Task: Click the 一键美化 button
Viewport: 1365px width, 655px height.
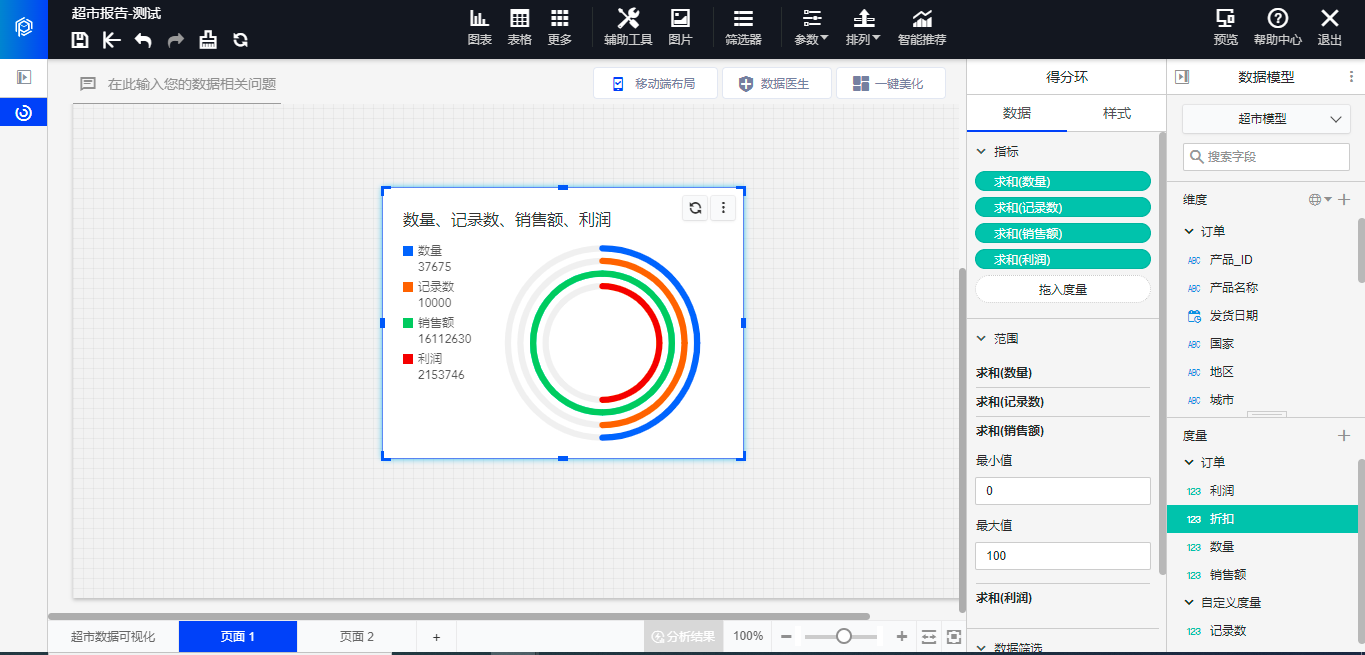Action: [888, 84]
